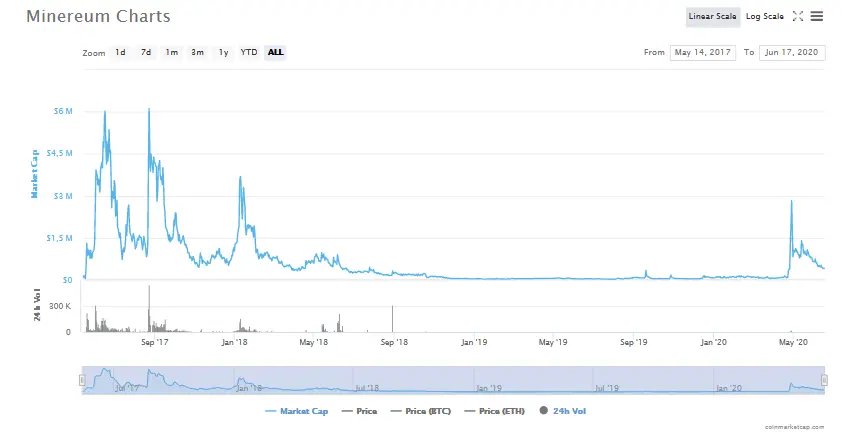Set zoom to 3m

tap(198, 52)
